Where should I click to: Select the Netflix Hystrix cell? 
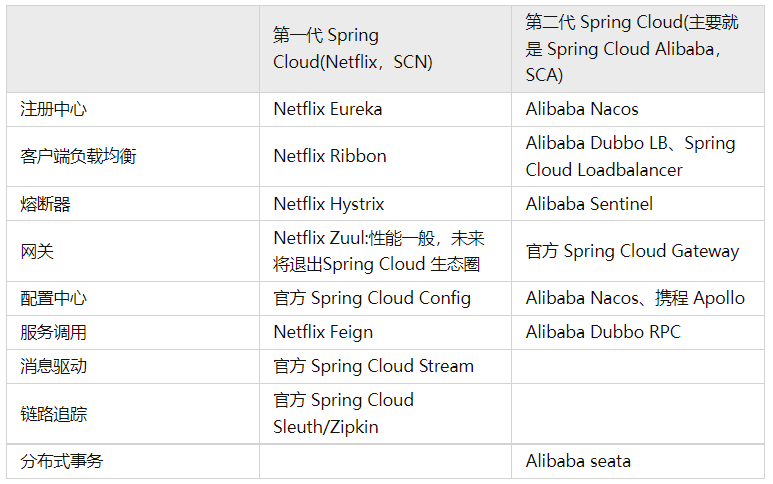point(329,204)
